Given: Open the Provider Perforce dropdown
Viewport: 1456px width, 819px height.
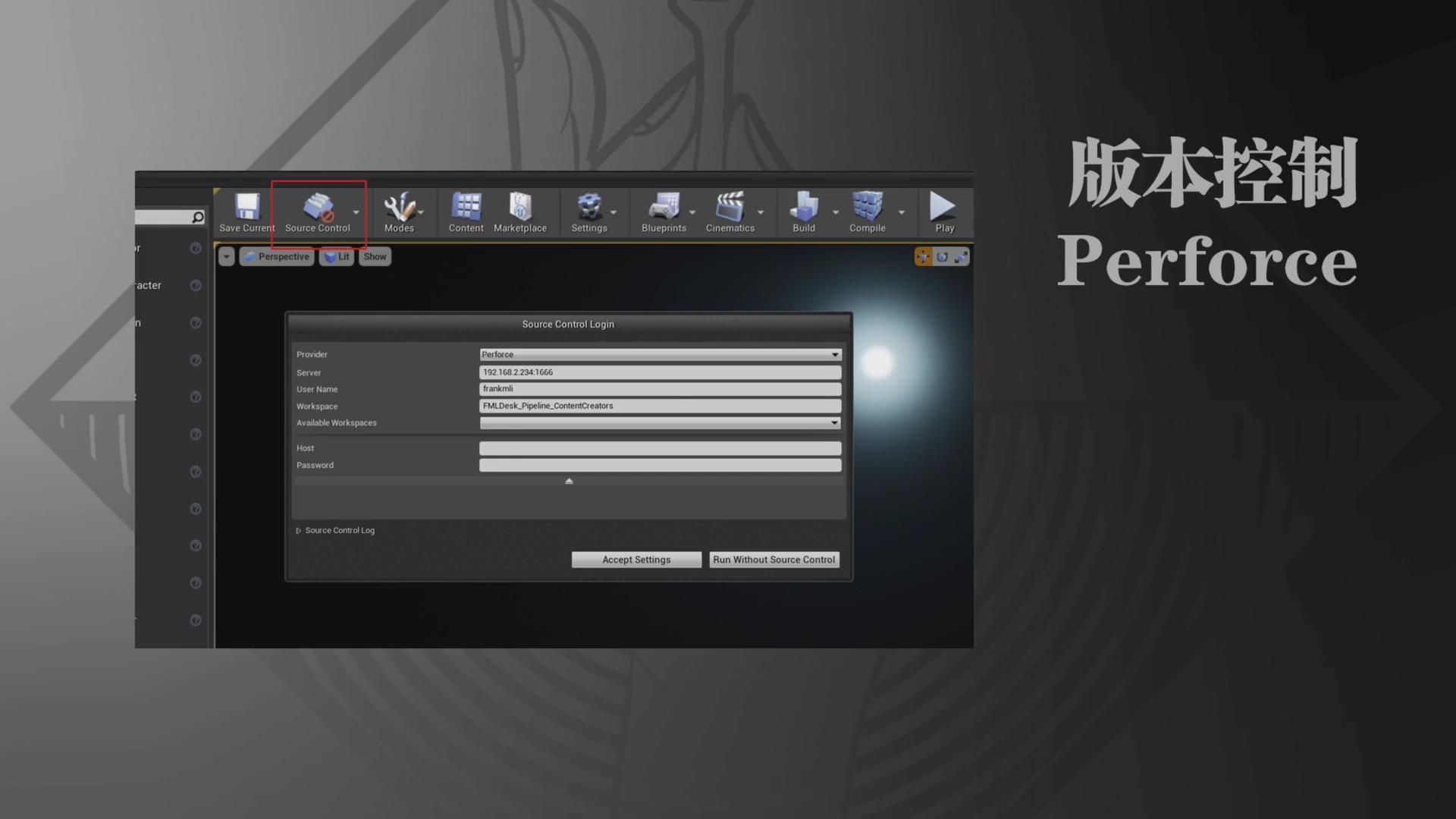Looking at the screenshot, I should click(x=660, y=354).
